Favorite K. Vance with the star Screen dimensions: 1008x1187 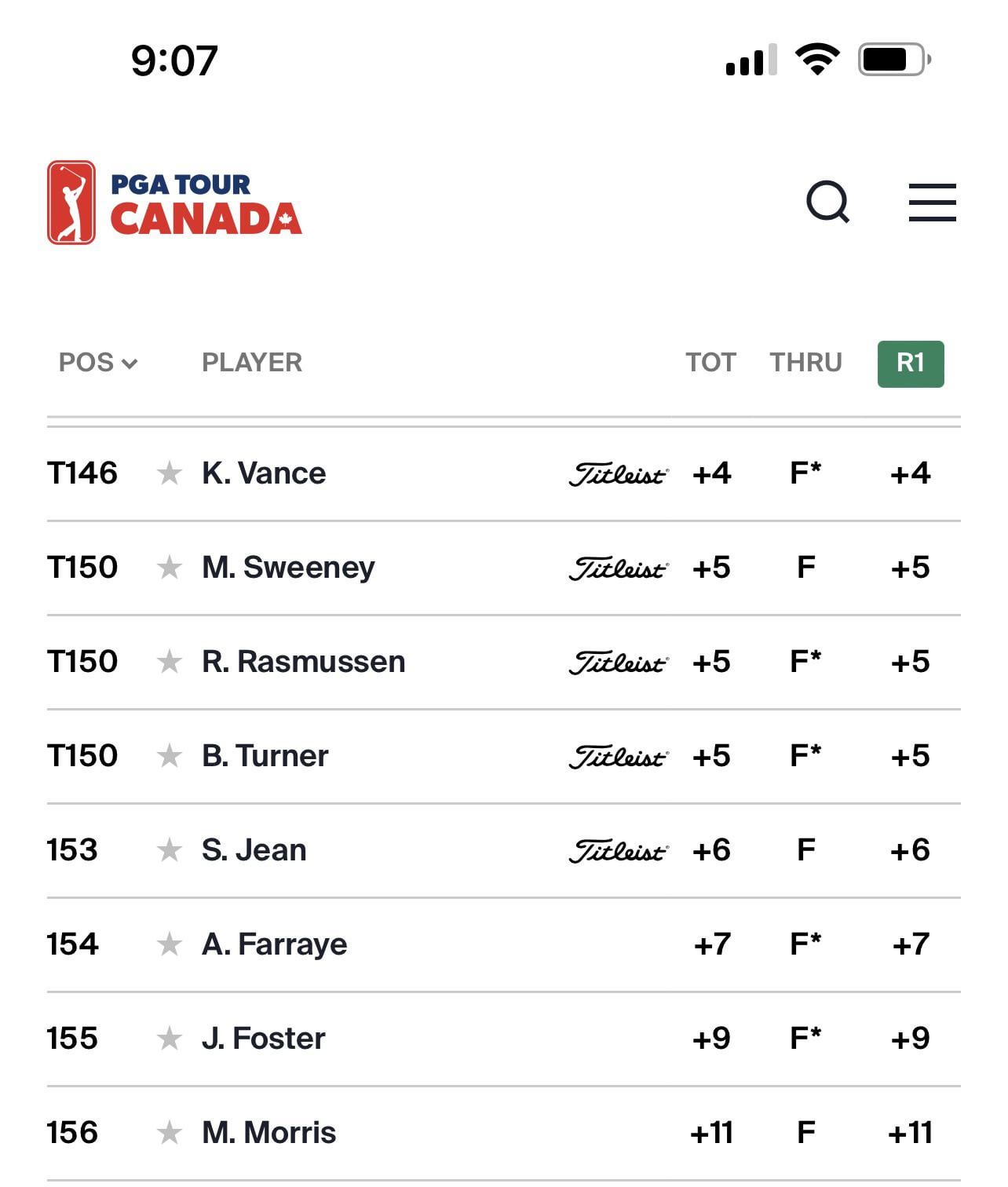169,473
